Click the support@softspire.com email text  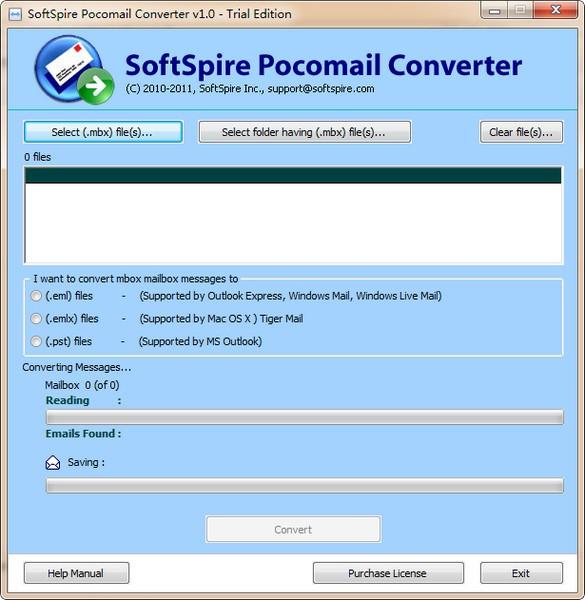click(321, 89)
